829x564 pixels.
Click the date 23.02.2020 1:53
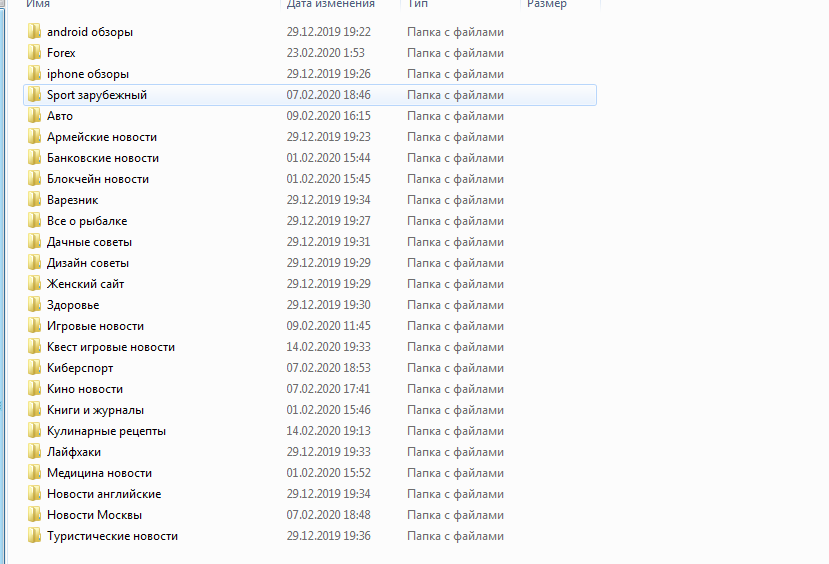tap(326, 53)
